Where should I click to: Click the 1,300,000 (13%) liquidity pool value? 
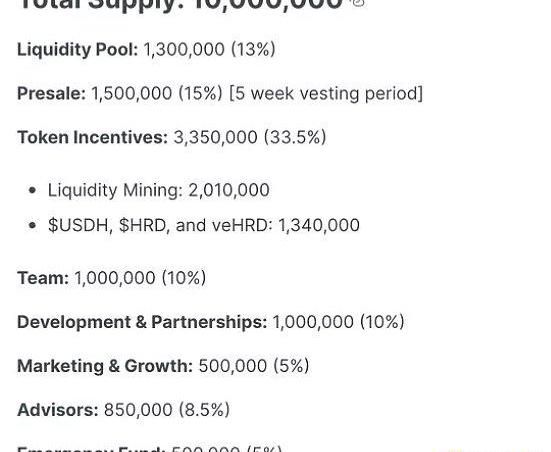[x=209, y=50]
